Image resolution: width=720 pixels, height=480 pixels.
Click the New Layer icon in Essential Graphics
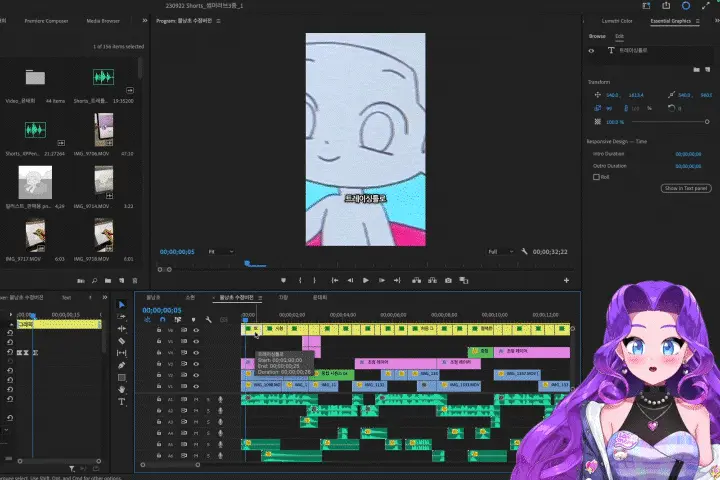708,69
